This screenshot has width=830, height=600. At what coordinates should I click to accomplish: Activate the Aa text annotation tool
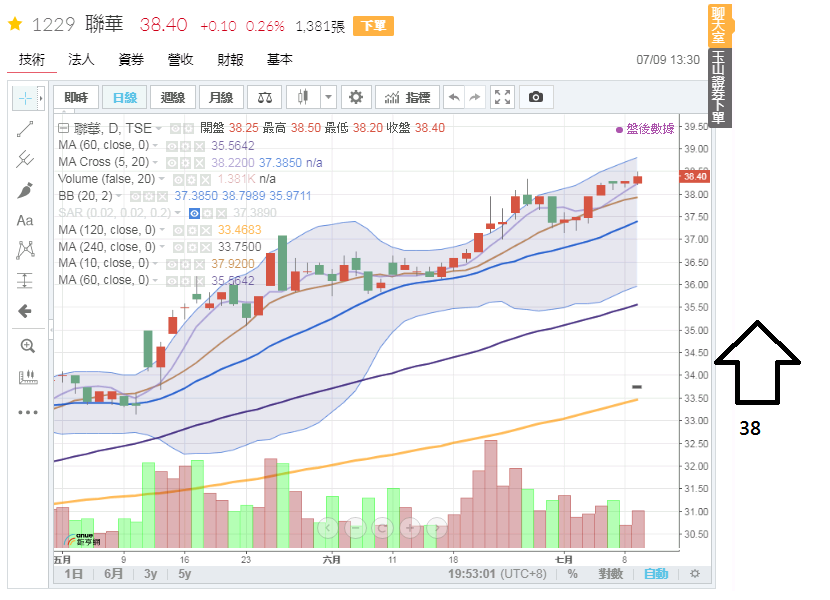point(25,220)
